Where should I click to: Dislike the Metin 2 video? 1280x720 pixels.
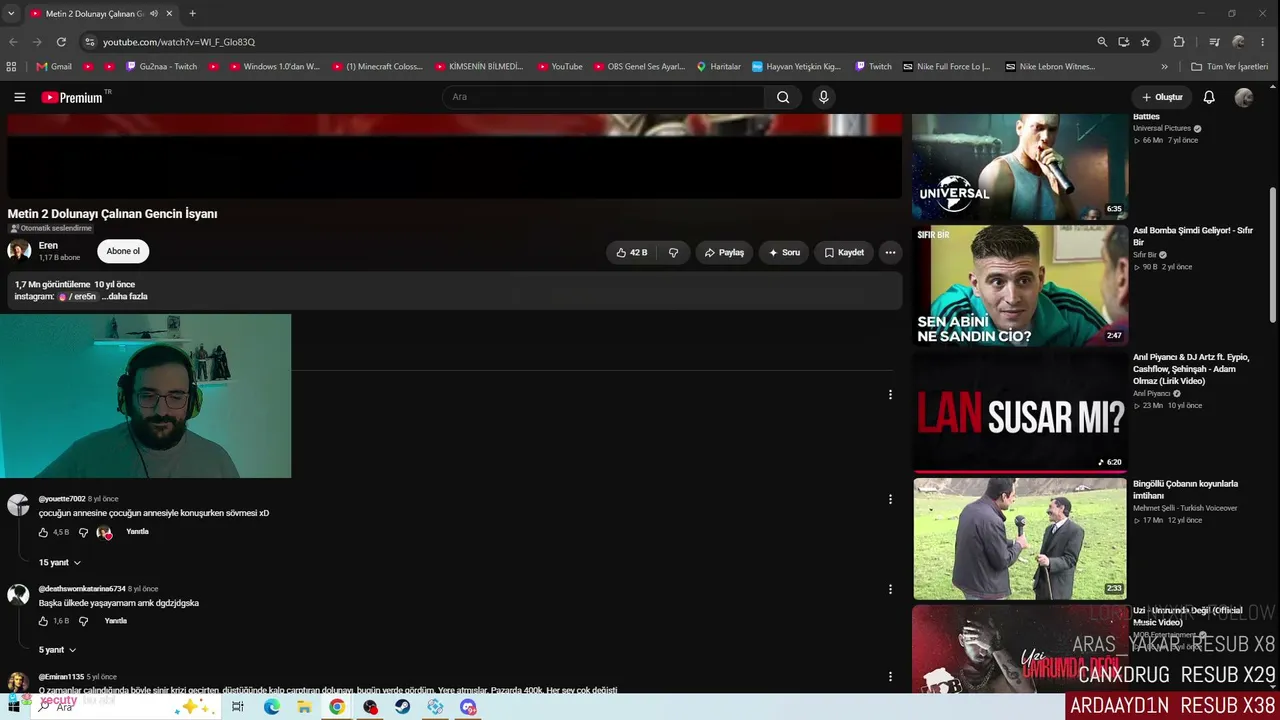pyautogui.click(x=673, y=253)
